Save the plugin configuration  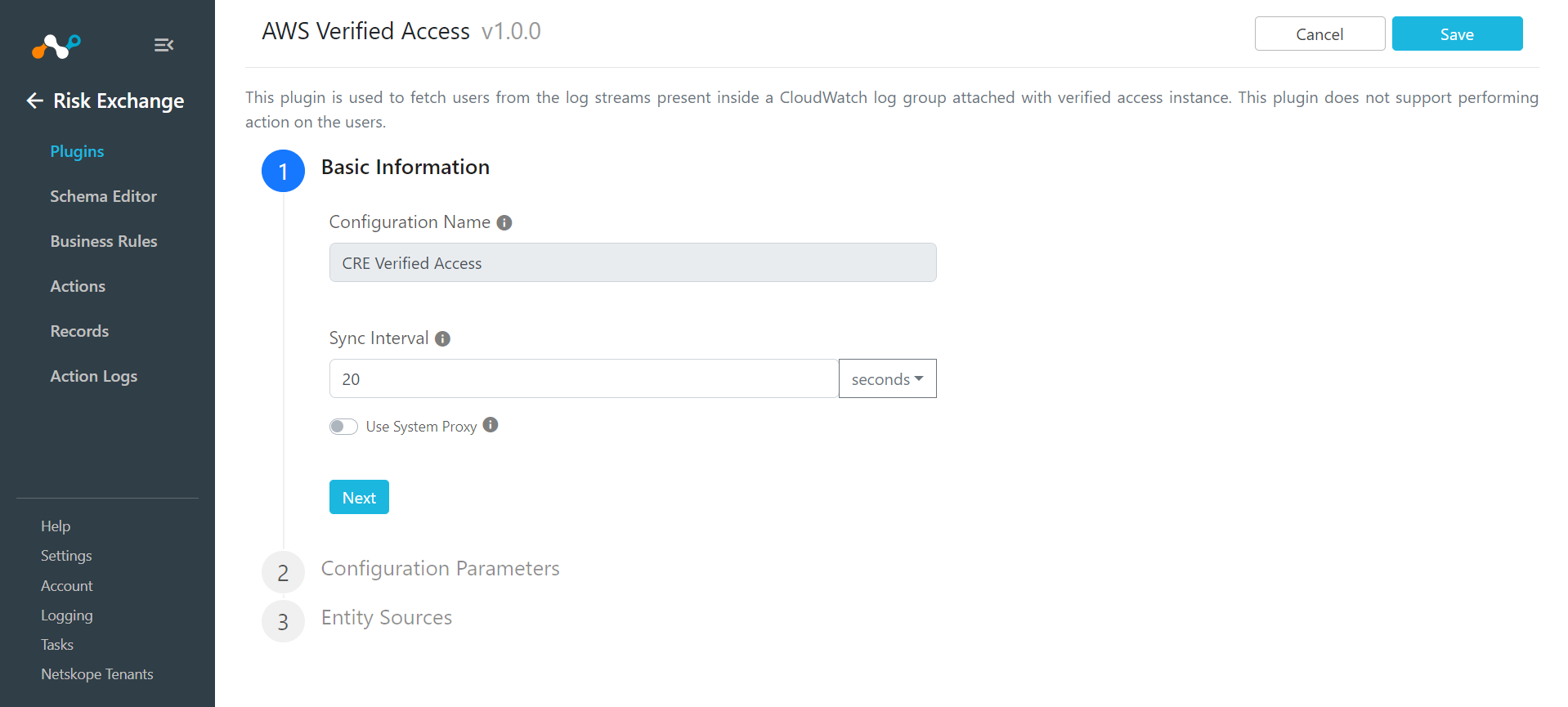[x=1457, y=34]
